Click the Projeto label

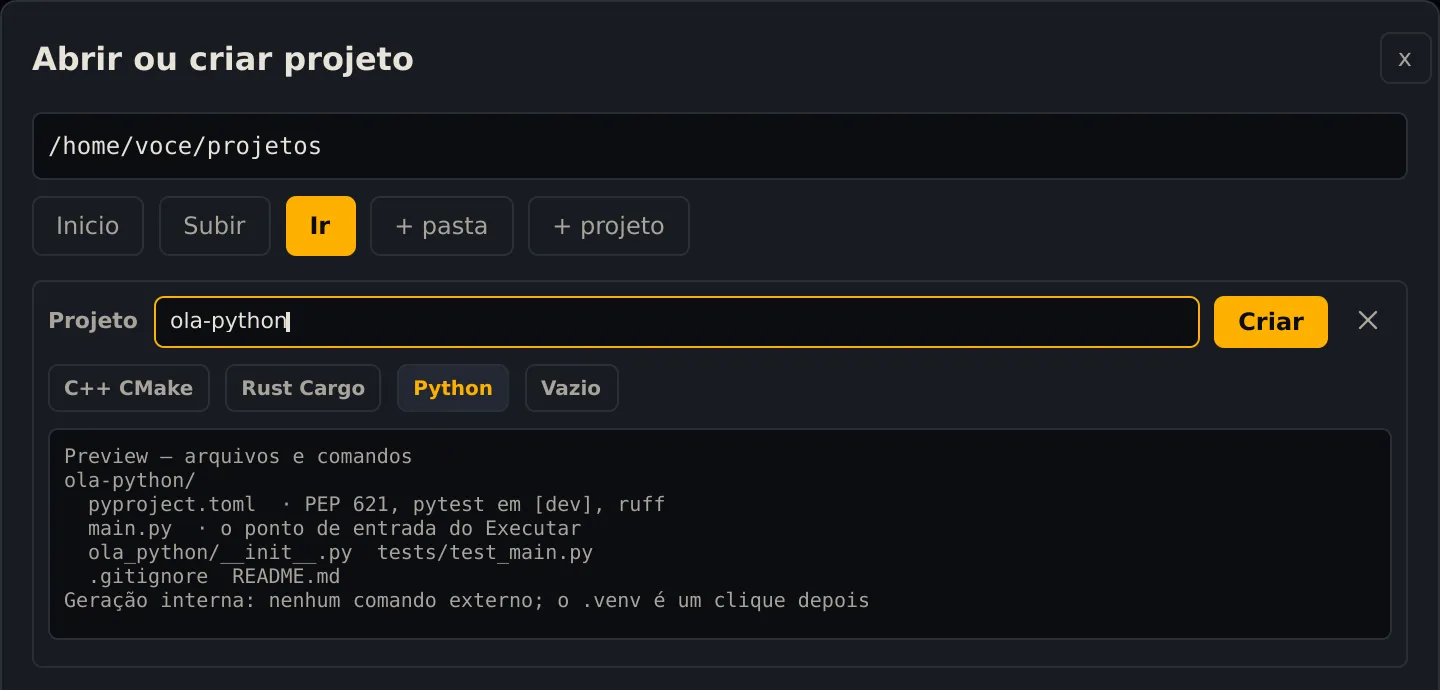(x=93, y=321)
